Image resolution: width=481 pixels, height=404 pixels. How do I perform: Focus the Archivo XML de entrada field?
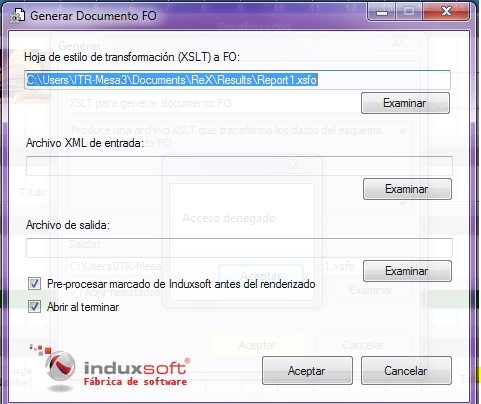coord(239,166)
